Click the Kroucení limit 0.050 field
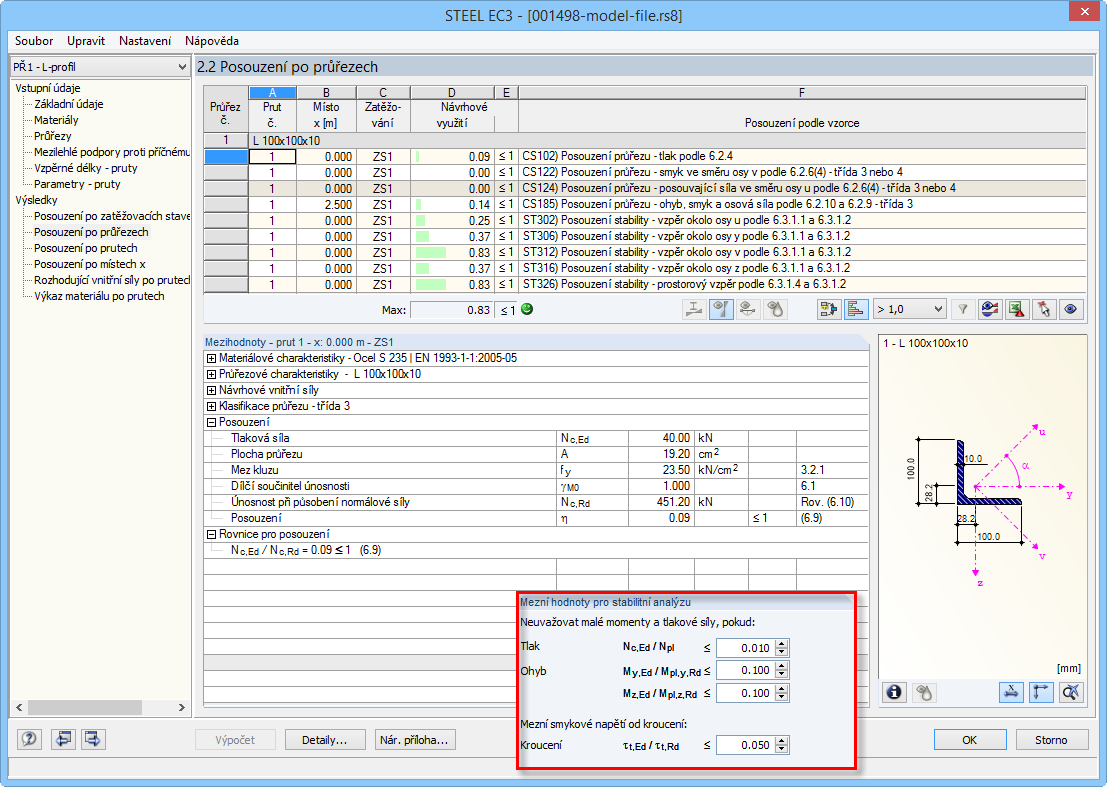Screen dimensions: 1107x787 coord(746,745)
